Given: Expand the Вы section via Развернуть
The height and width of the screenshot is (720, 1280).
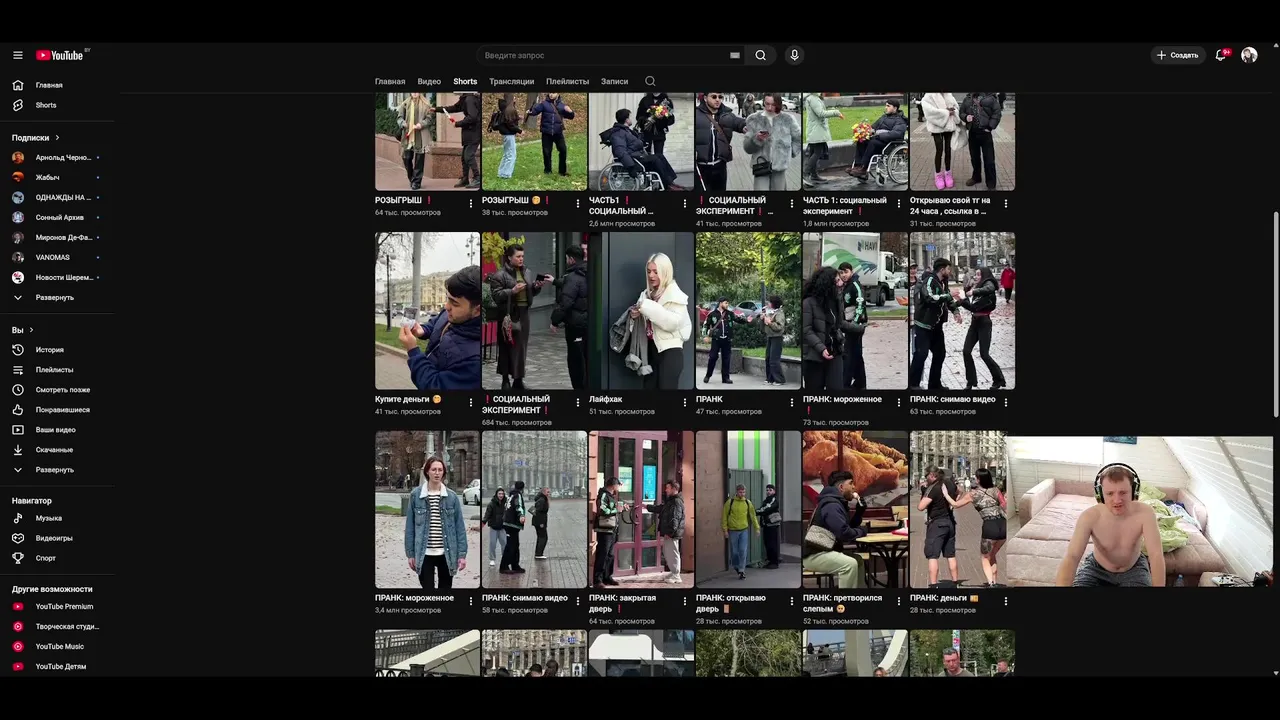Looking at the screenshot, I should 57,470.
